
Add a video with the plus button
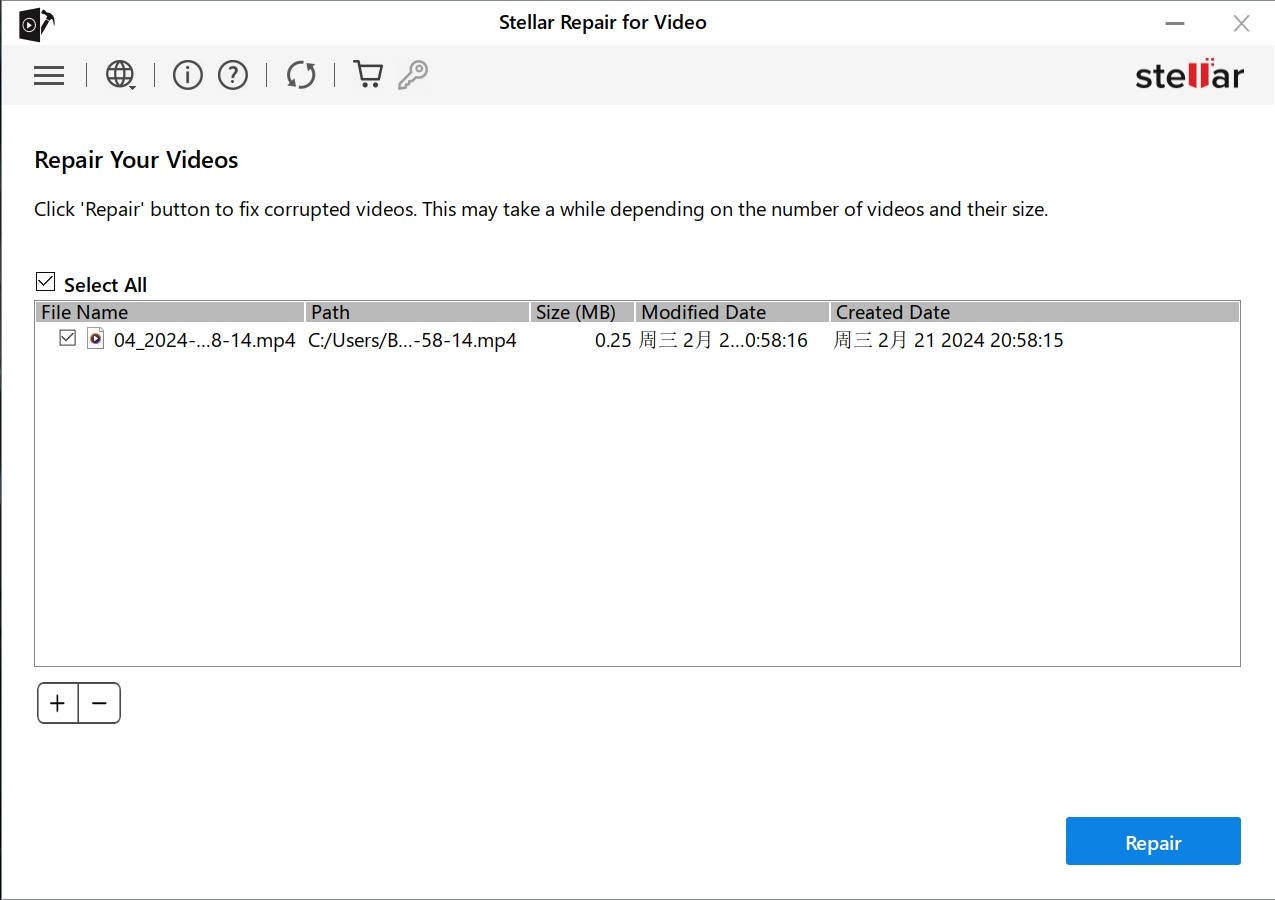tap(58, 703)
